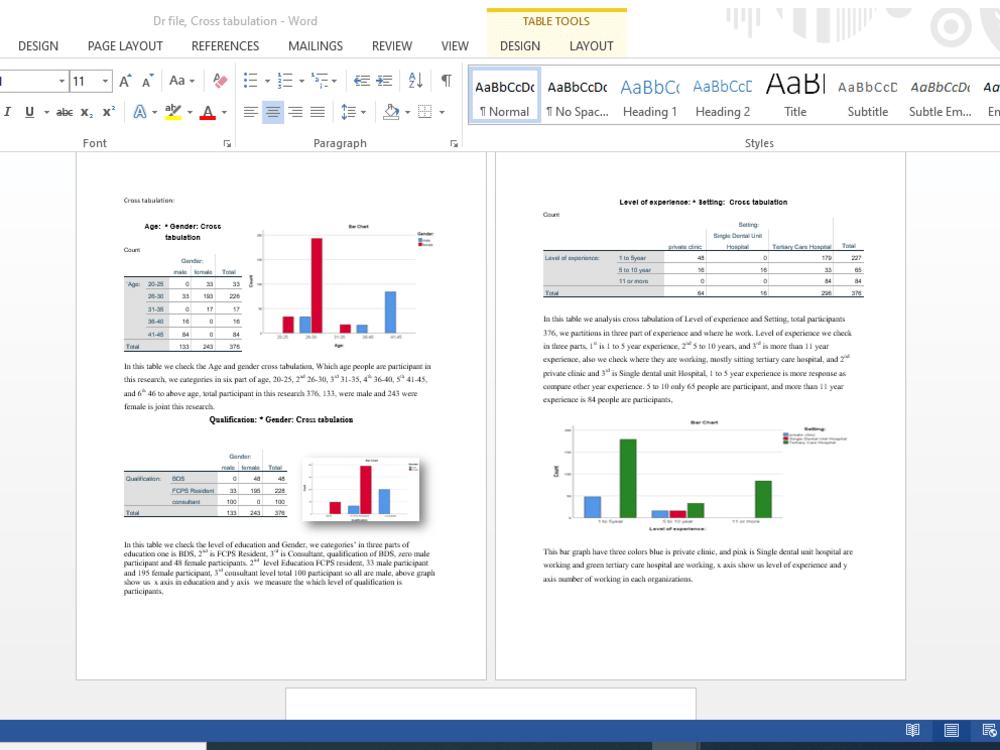Open the References tab
1000x750 pixels.
click(225, 46)
